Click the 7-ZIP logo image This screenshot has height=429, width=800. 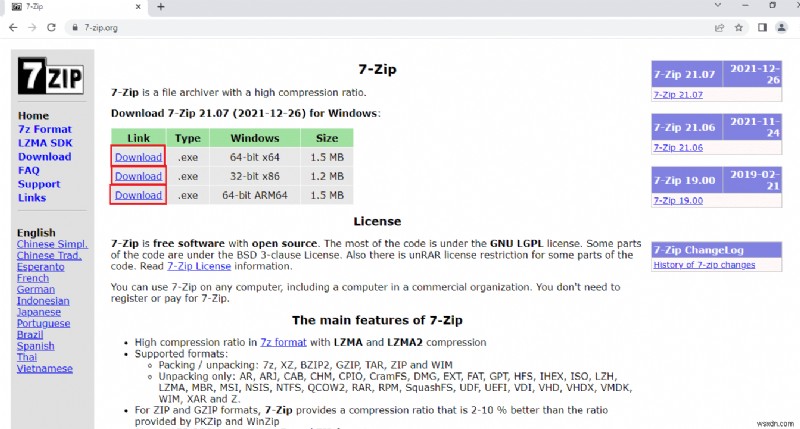51,75
